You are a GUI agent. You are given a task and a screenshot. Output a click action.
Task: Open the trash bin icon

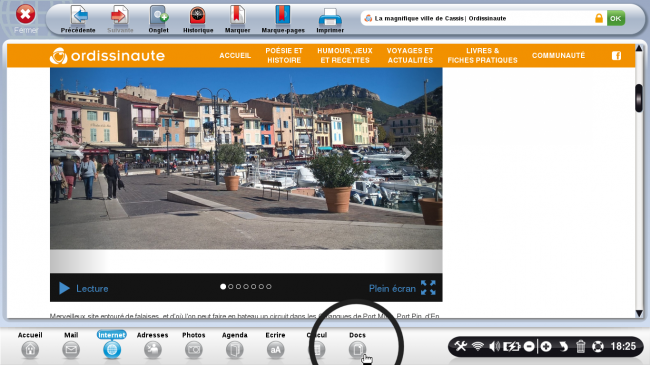point(580,346)
